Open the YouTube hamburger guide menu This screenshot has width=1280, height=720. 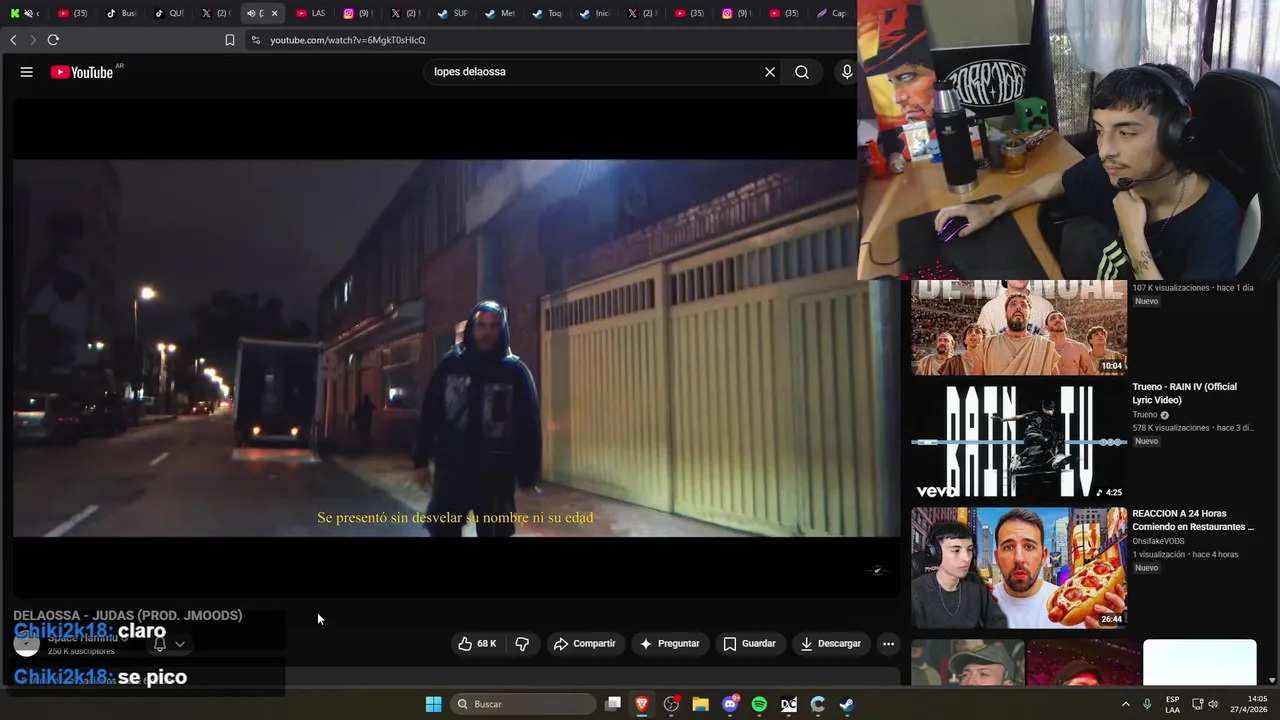(27, 72)
